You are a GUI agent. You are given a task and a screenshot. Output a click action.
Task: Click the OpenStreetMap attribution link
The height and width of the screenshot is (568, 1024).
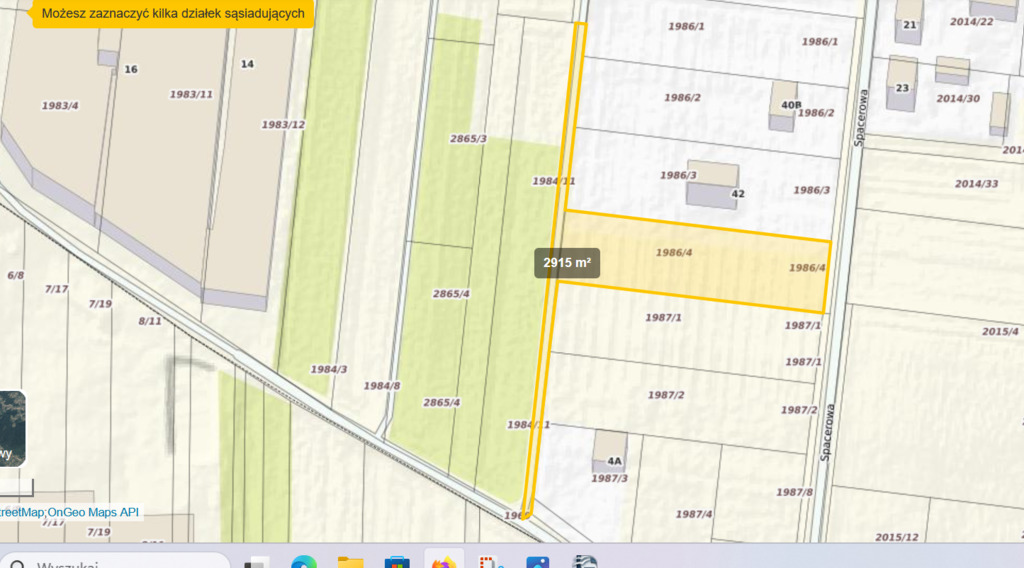22,512
